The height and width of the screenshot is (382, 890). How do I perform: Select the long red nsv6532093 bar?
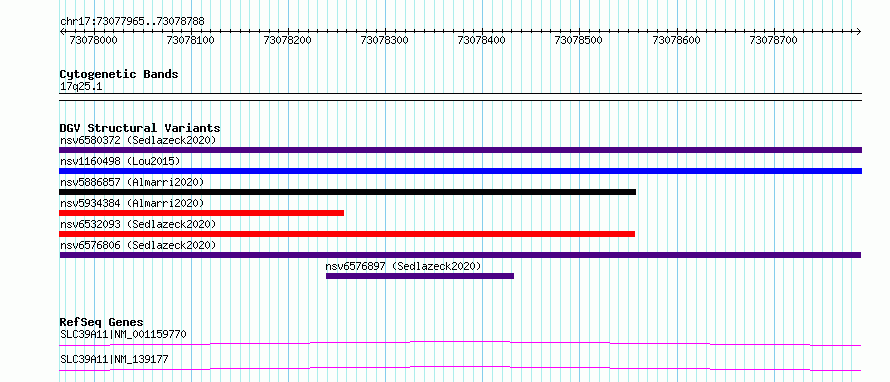click(347, 234)
